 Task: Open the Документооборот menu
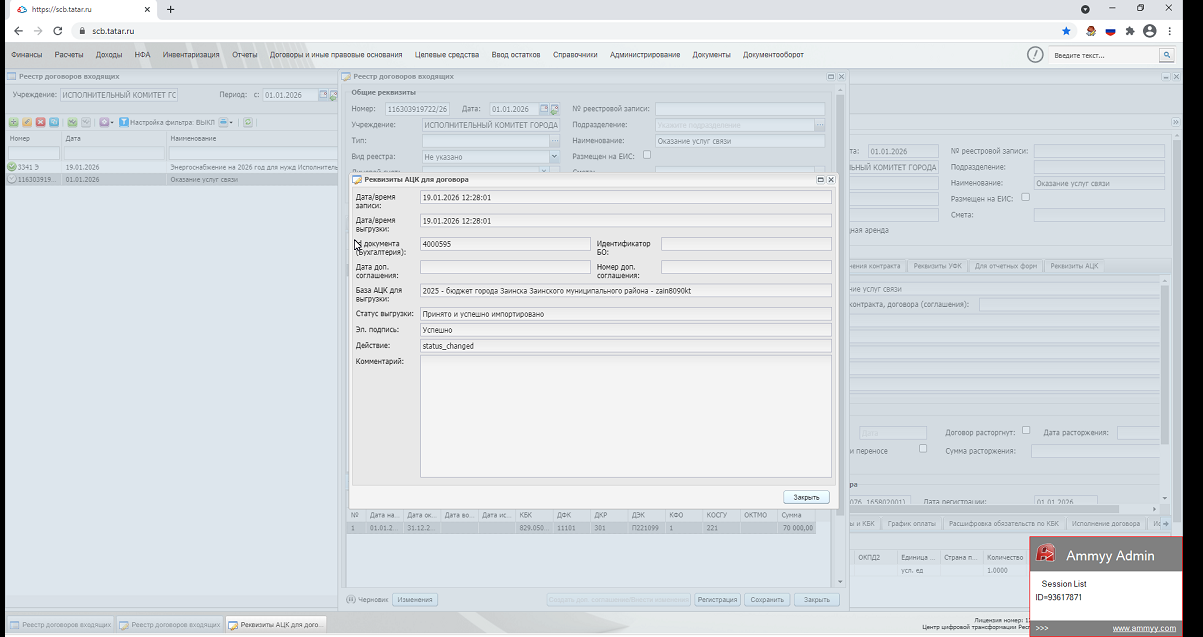[773, 55]
